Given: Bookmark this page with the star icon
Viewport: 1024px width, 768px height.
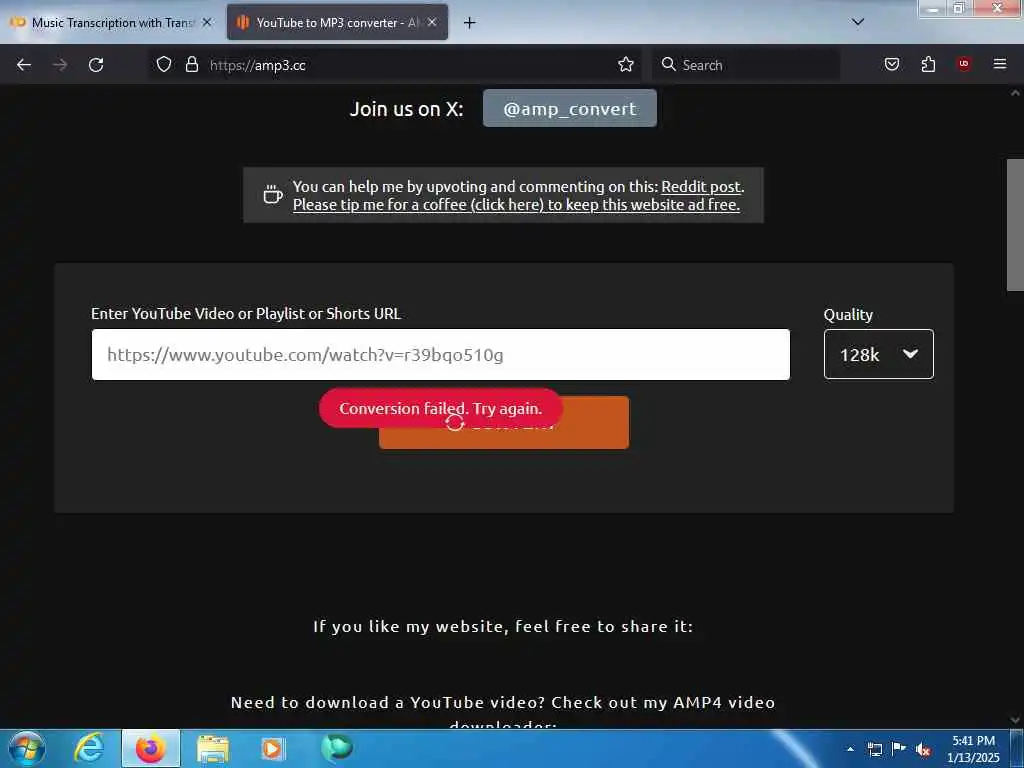Looking at the screenshot, I should [x=626, y=65].
